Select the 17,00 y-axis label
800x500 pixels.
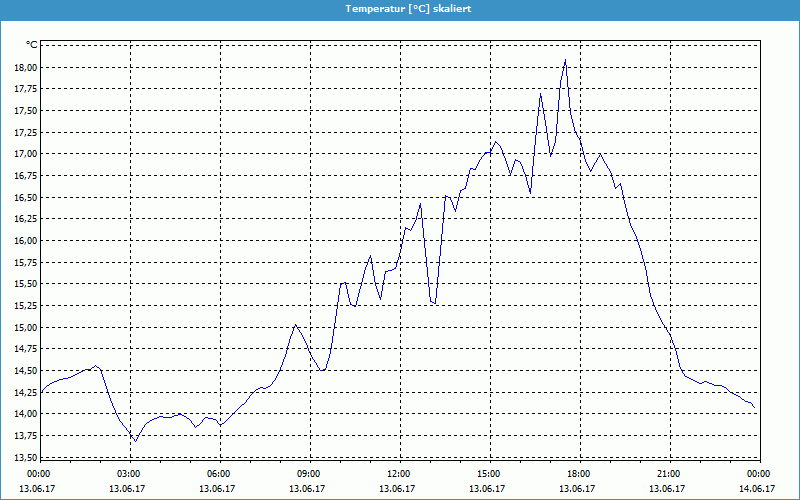(25, 154)
